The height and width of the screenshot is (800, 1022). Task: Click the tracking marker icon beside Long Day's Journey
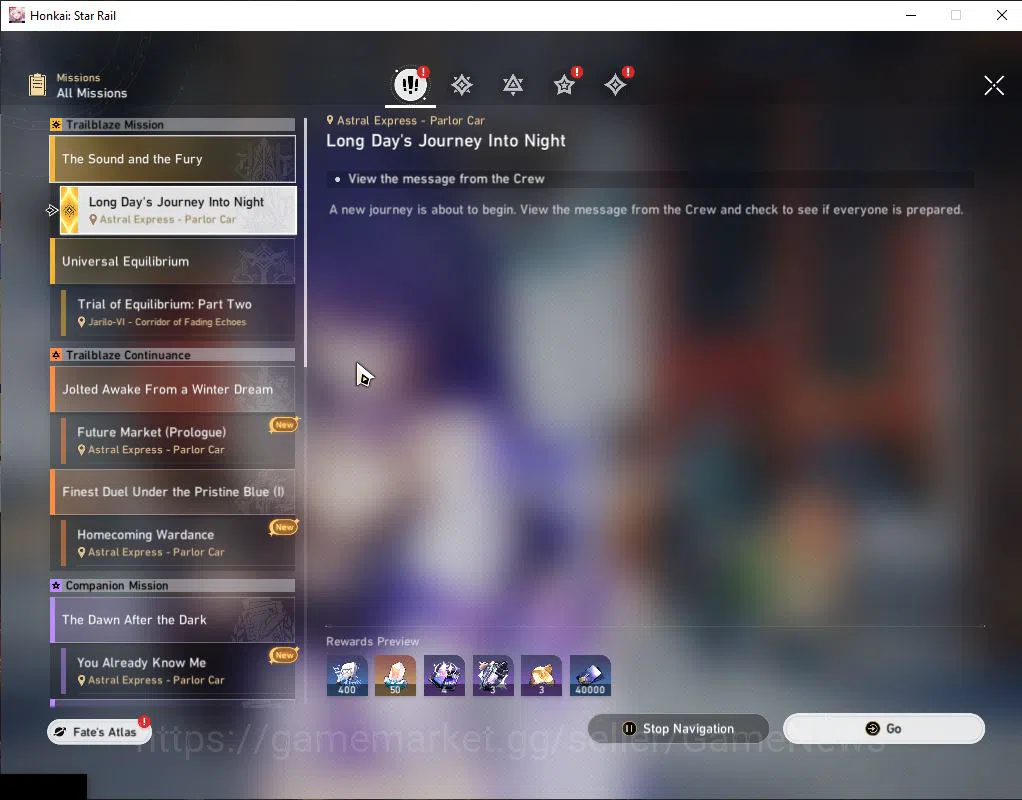point(52,210)
